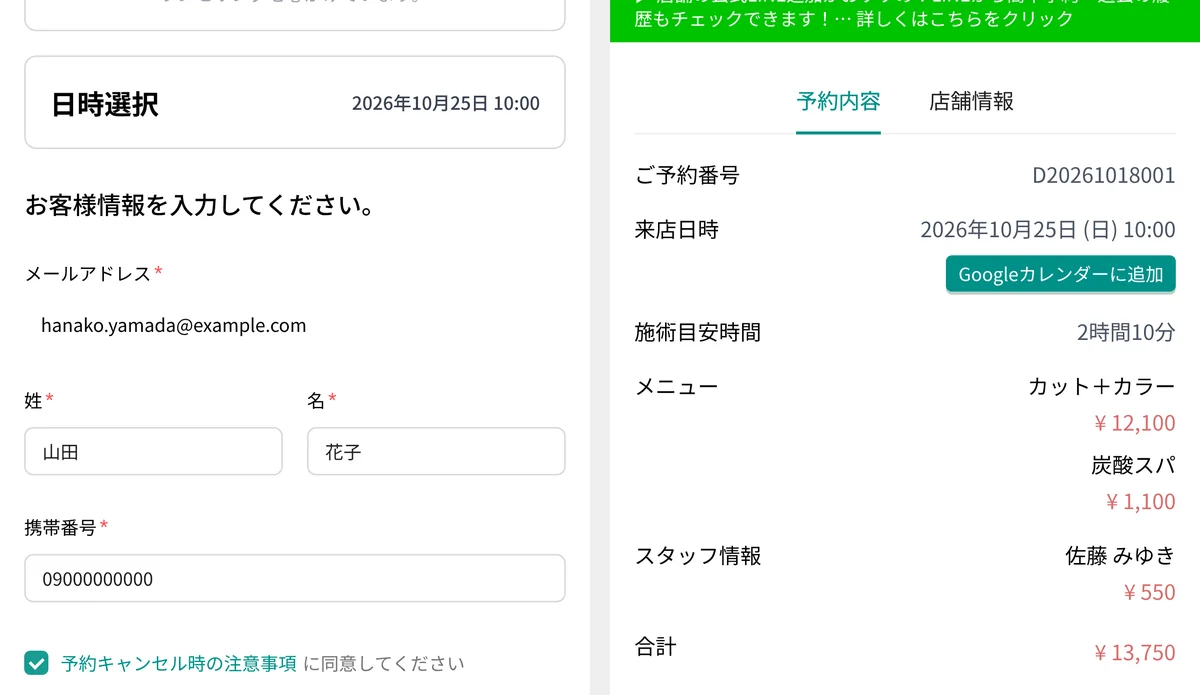
Task: Click the 炭酸スパ menu item text
Action: coord(1133,465)
